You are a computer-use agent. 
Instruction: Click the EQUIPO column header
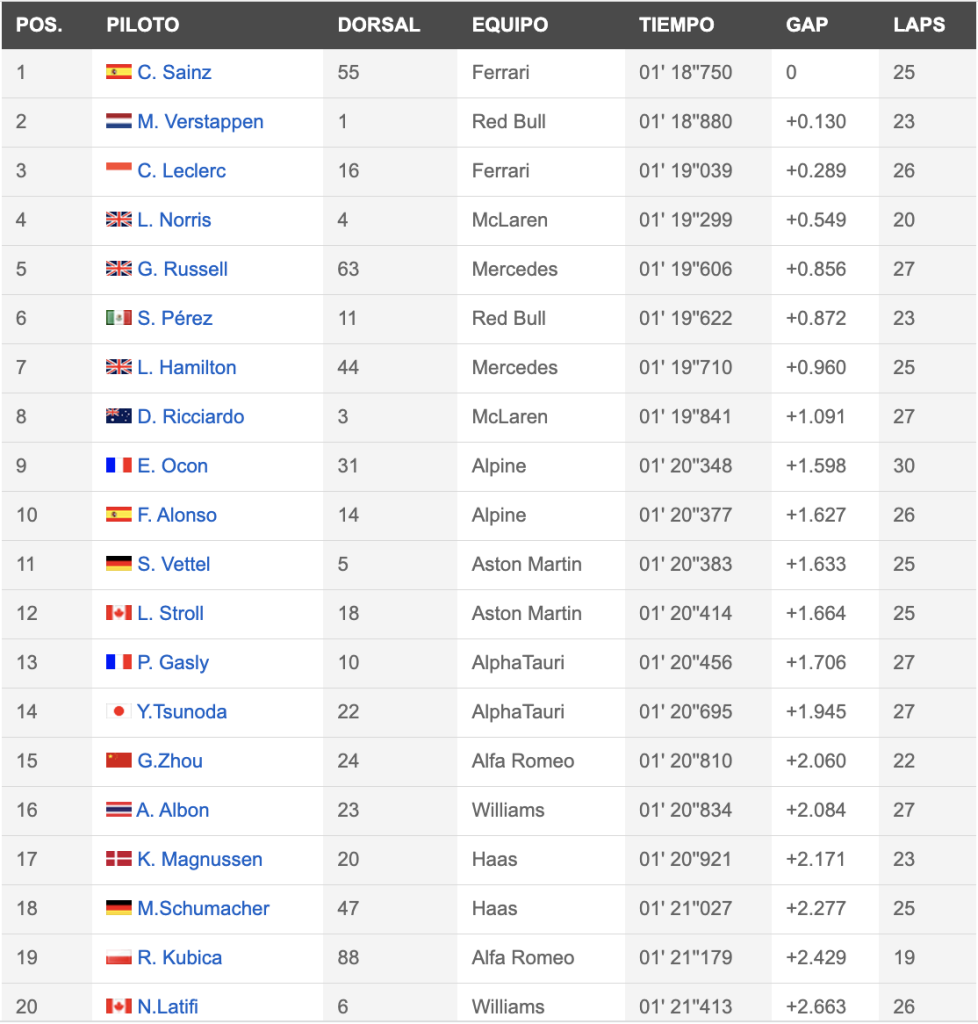pyautogui.click(x=510, y=25)
